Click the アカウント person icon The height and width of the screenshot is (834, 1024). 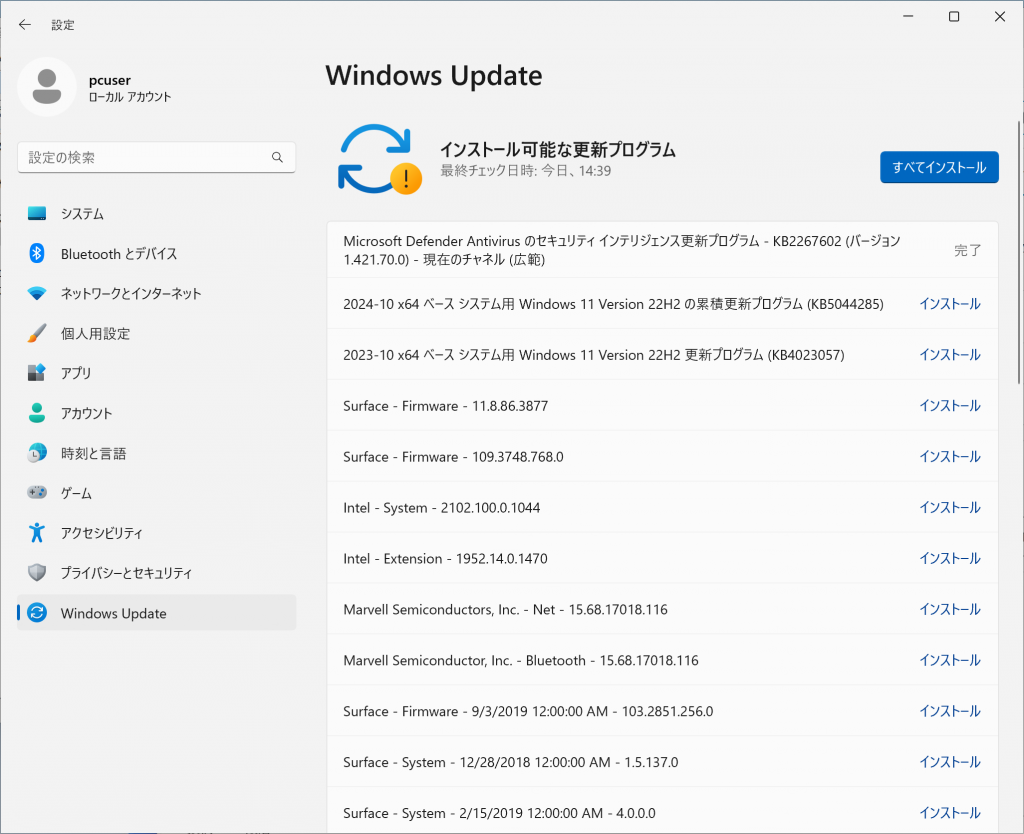tap(37, 413)
